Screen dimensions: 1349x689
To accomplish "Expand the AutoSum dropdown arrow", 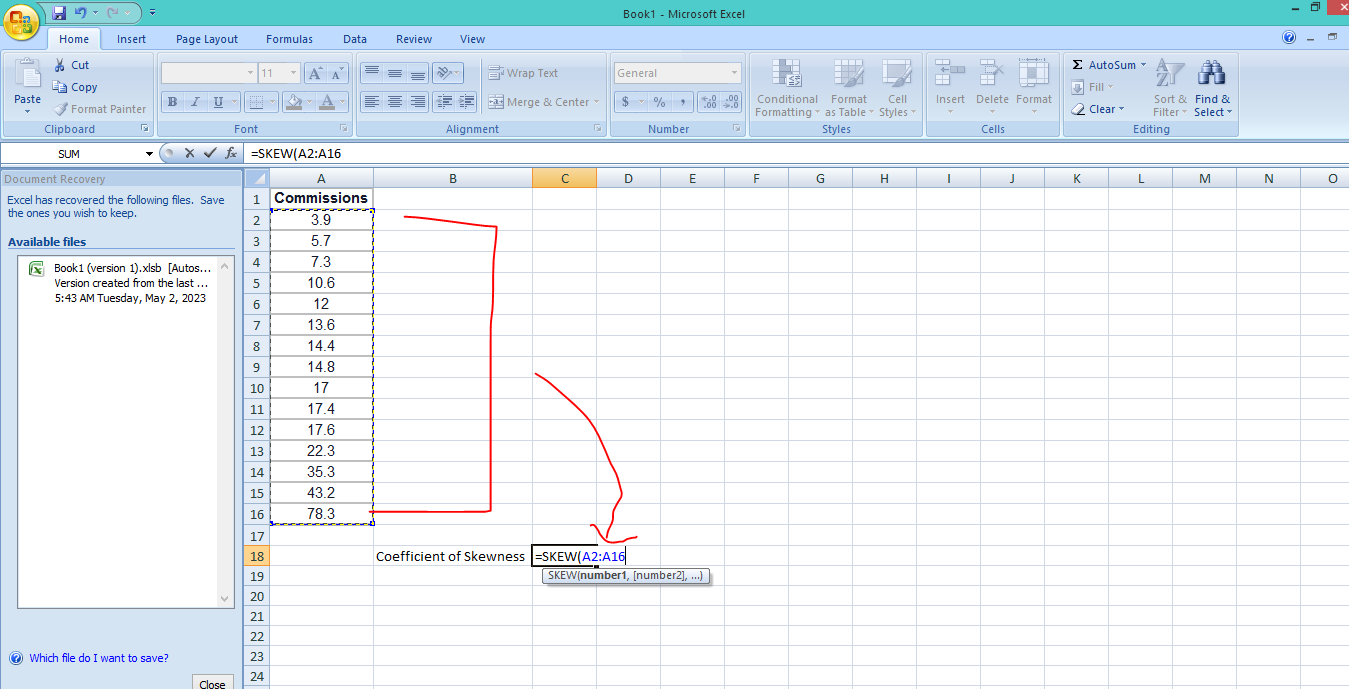I will coord(1143,65).
